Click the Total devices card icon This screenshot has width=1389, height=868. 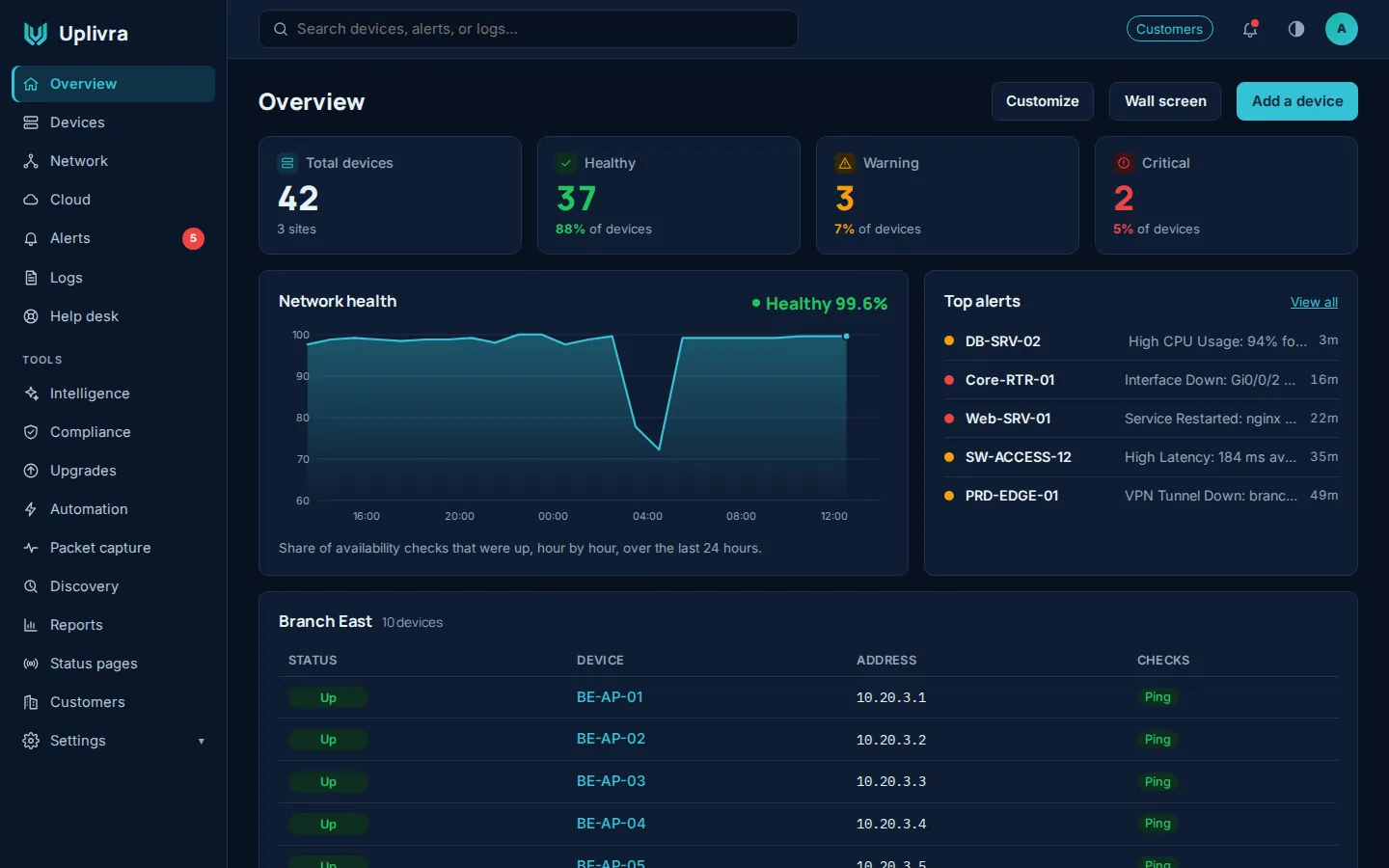287,163
